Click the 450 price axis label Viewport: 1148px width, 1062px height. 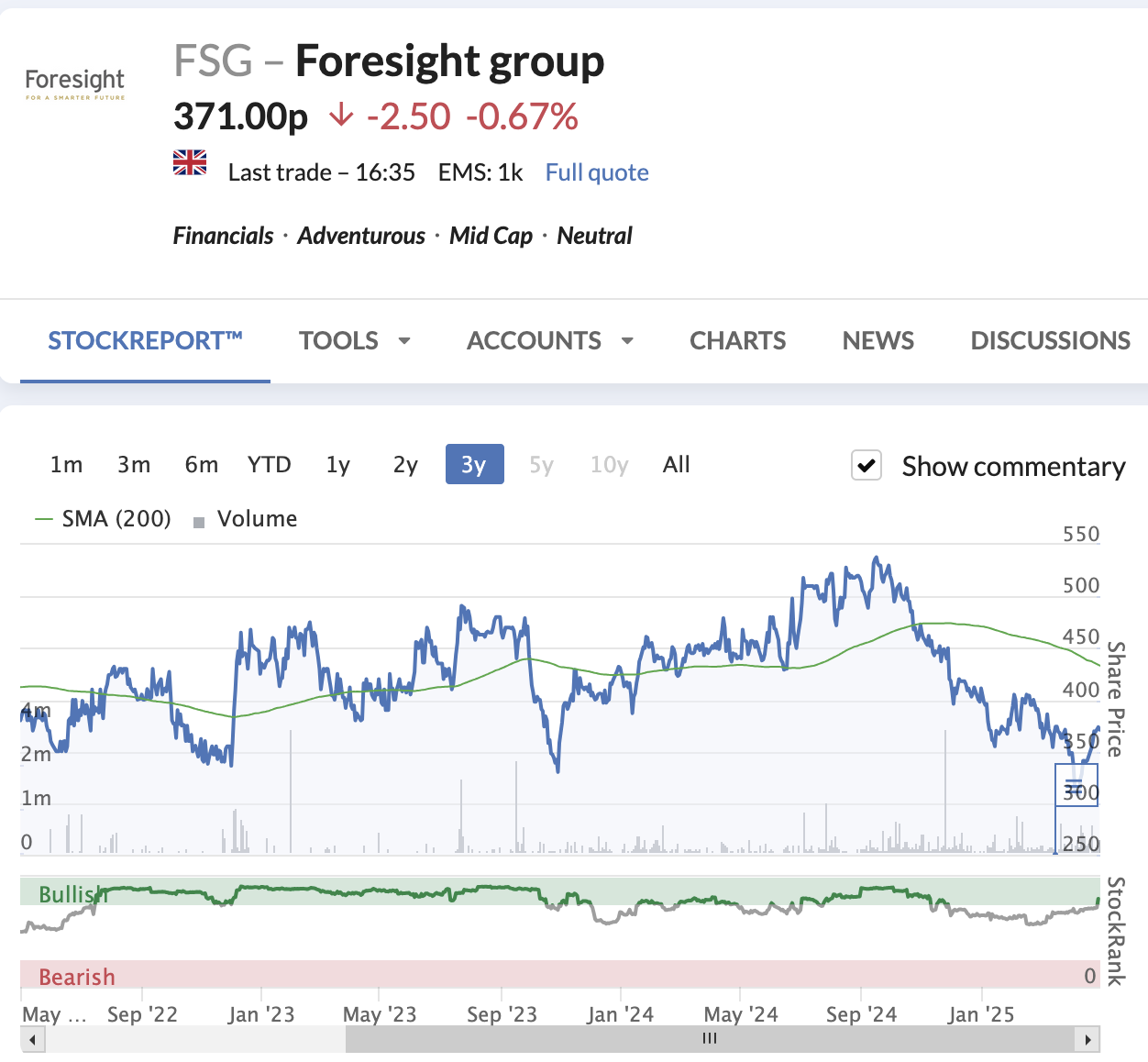(1081, 636)
